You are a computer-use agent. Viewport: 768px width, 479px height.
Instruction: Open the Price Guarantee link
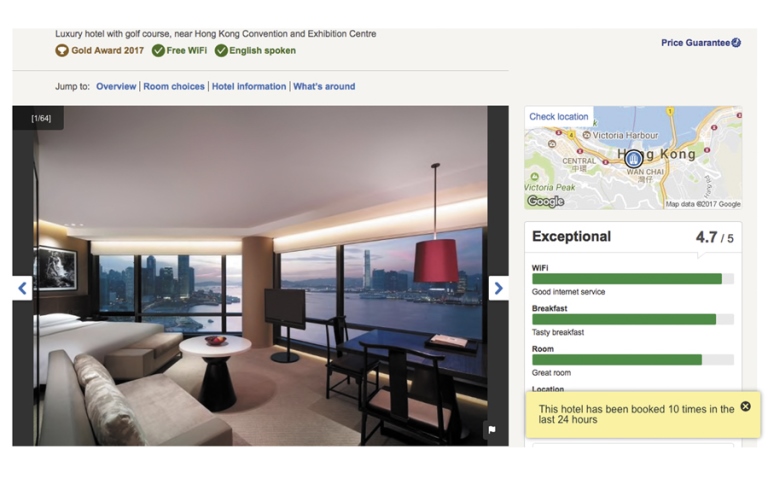[696, 43]
